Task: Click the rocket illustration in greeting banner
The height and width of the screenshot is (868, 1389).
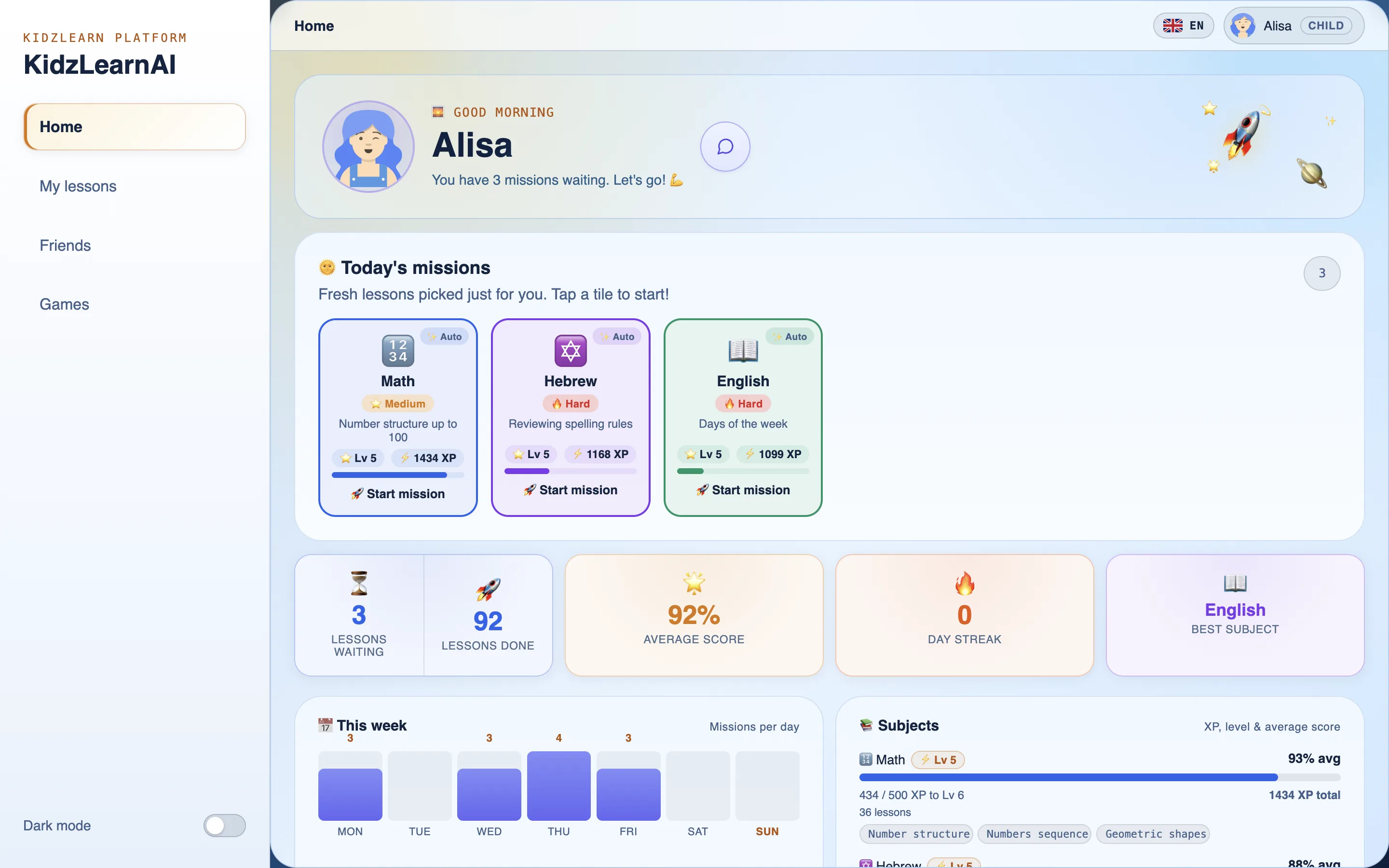Action: 1243,135
